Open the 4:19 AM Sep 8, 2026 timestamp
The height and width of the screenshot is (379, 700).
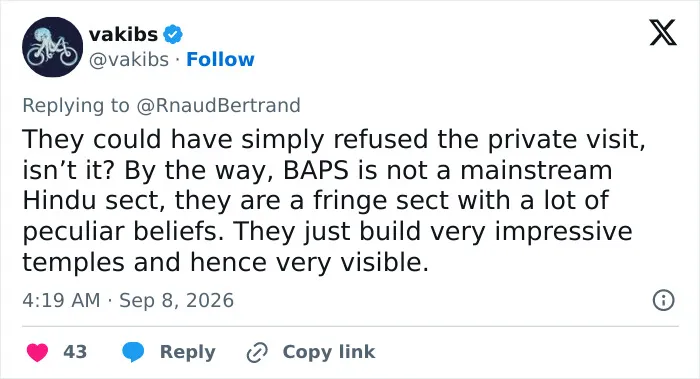coord(128,300)
